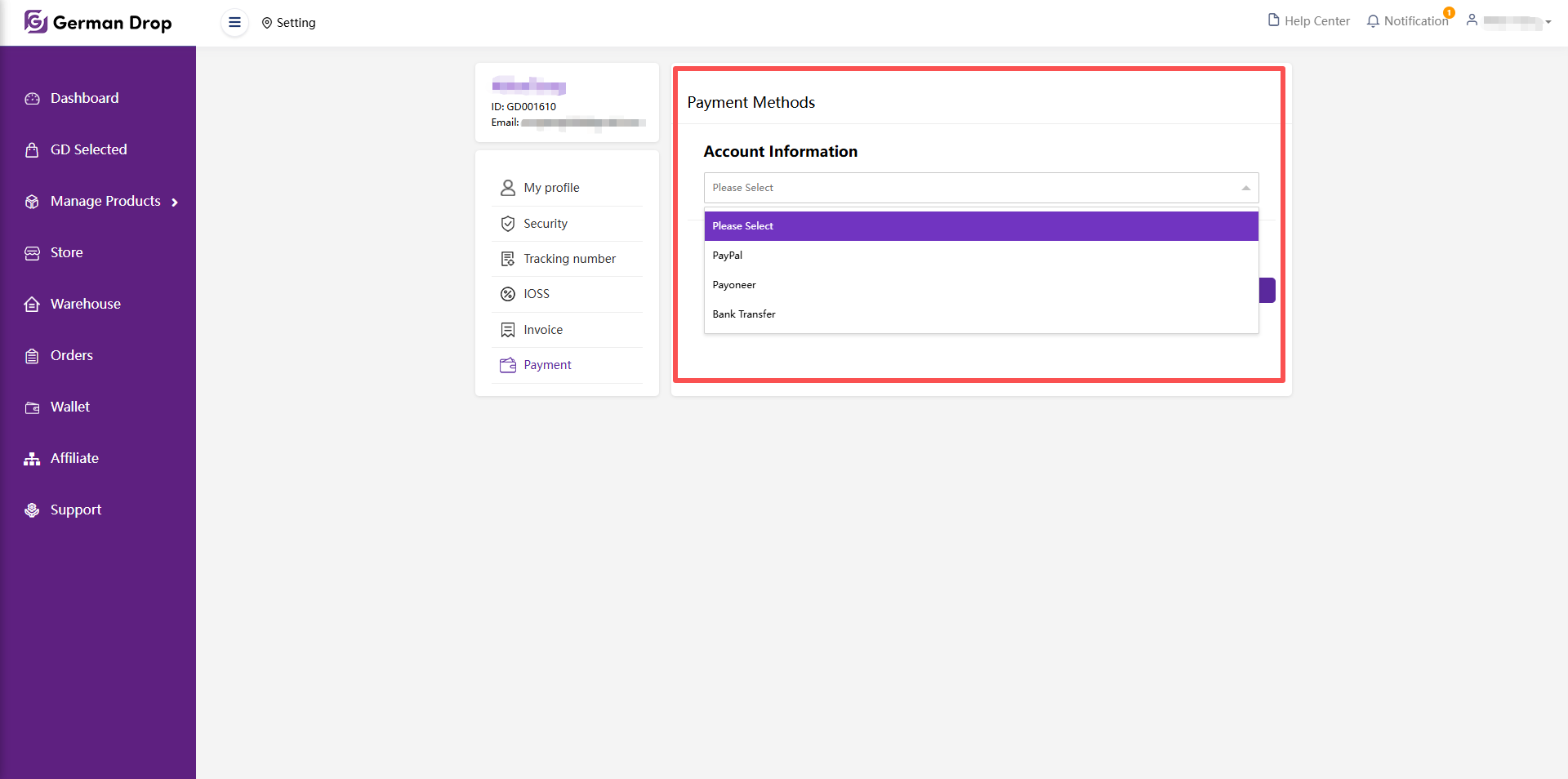Screen dimensions: 1568x779
Task: Open the Help Center link
Action: tap(1308, 21)
